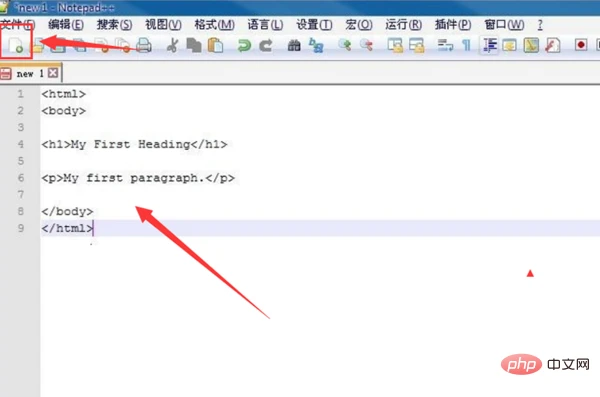Undo using the green arrow icon
600x397 pixels.
[x=244, y=46]
